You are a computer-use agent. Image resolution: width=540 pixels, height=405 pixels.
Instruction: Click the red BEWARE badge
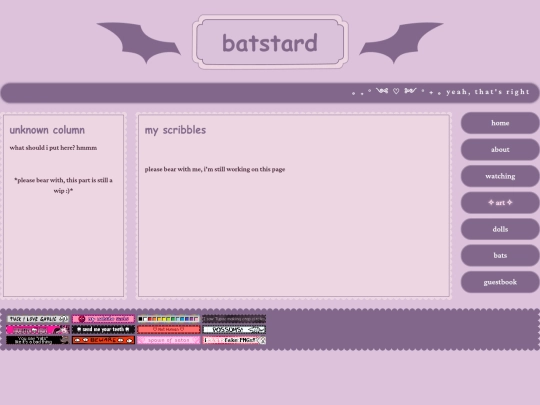coord(103,340)
